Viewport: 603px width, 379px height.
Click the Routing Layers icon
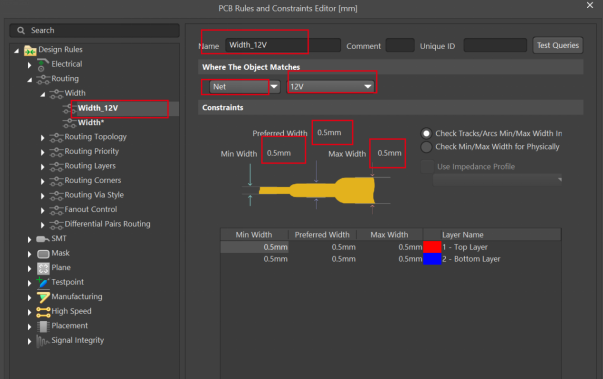point(57,166)
